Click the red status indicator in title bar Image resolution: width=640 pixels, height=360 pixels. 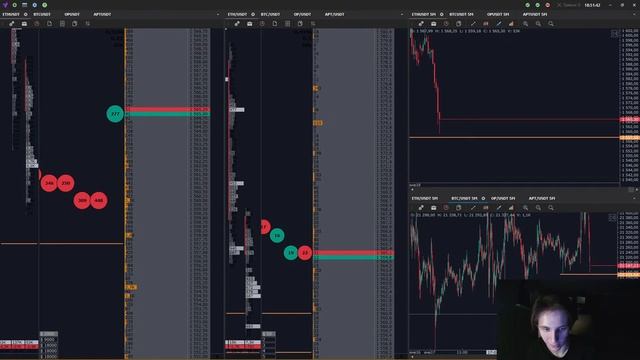548,5
